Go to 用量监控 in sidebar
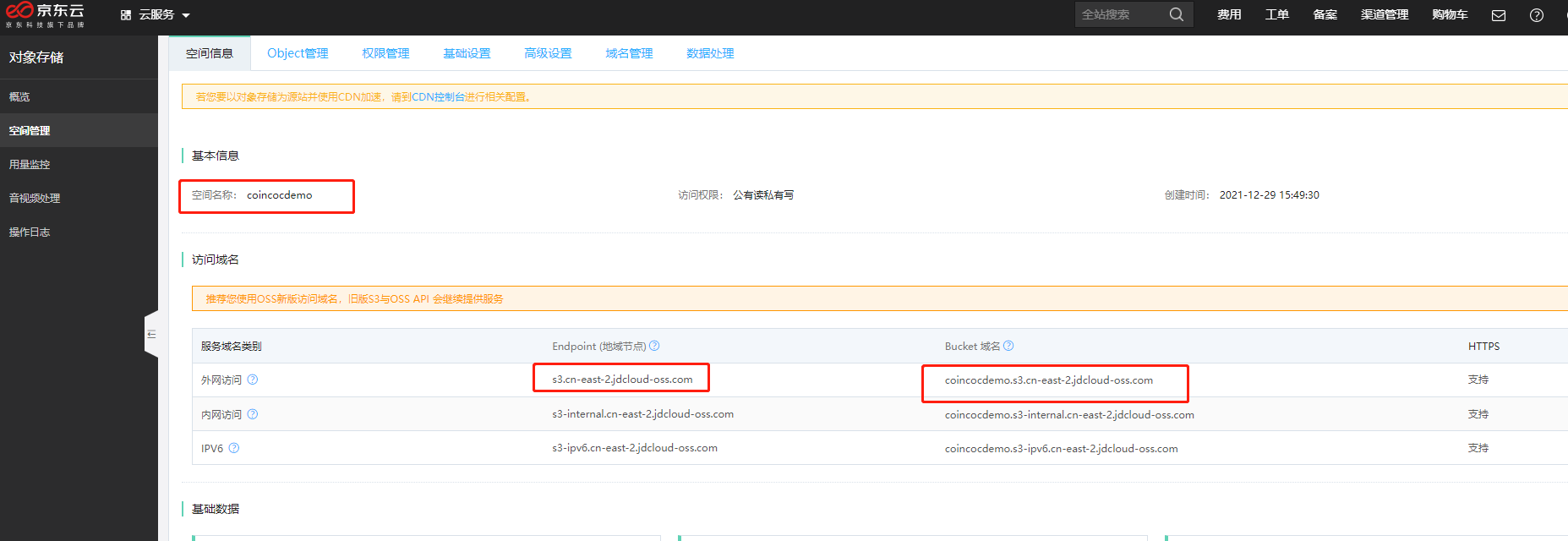The width and height of the screenshot is (1568, 541). coord(30,165)
